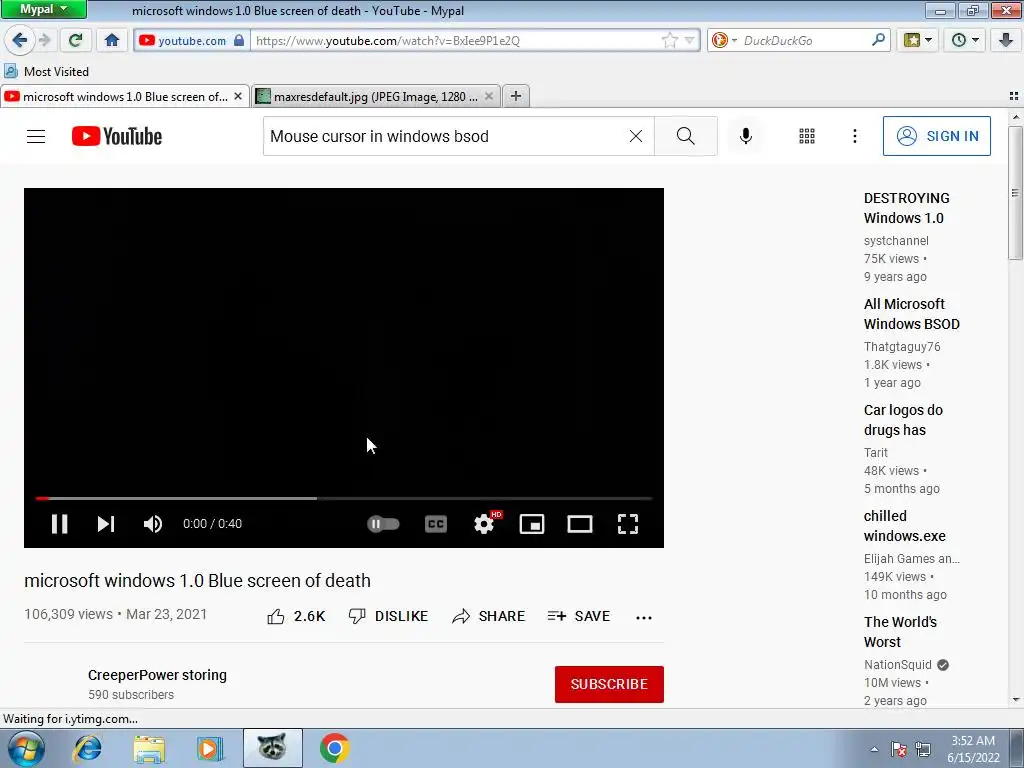Open Car logos do drugs has video
Image resolution: width=1024 pixels, height=768 pixels.
pos(903,419)
